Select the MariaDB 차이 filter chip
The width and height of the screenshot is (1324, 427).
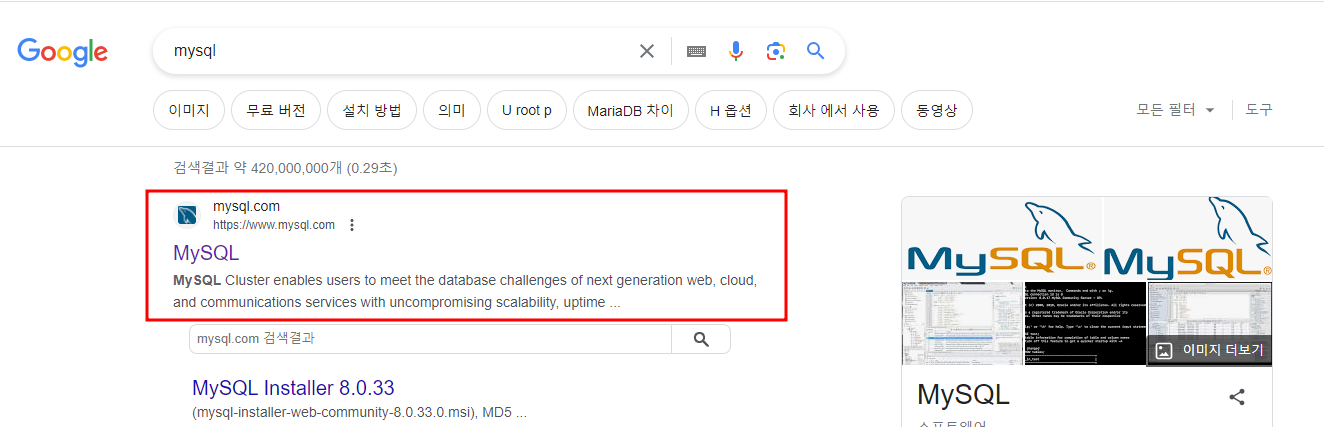[631, 110]
